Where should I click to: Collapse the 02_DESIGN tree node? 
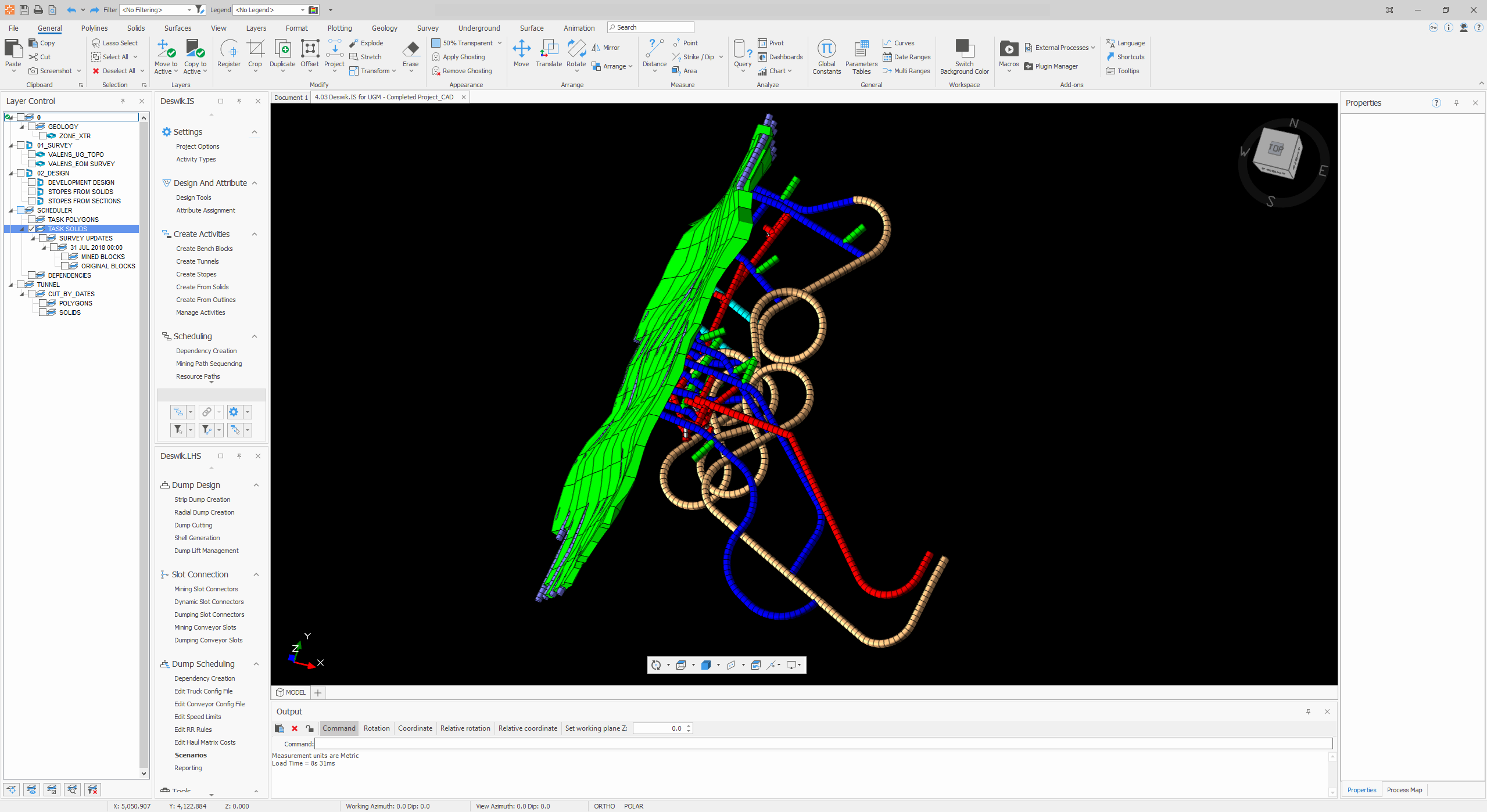tap(11, 173)
